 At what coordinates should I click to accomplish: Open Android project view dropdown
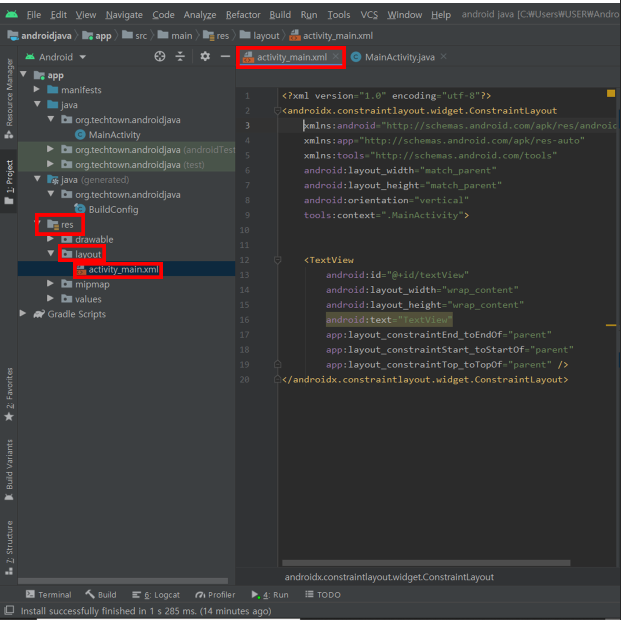[55, 57]
